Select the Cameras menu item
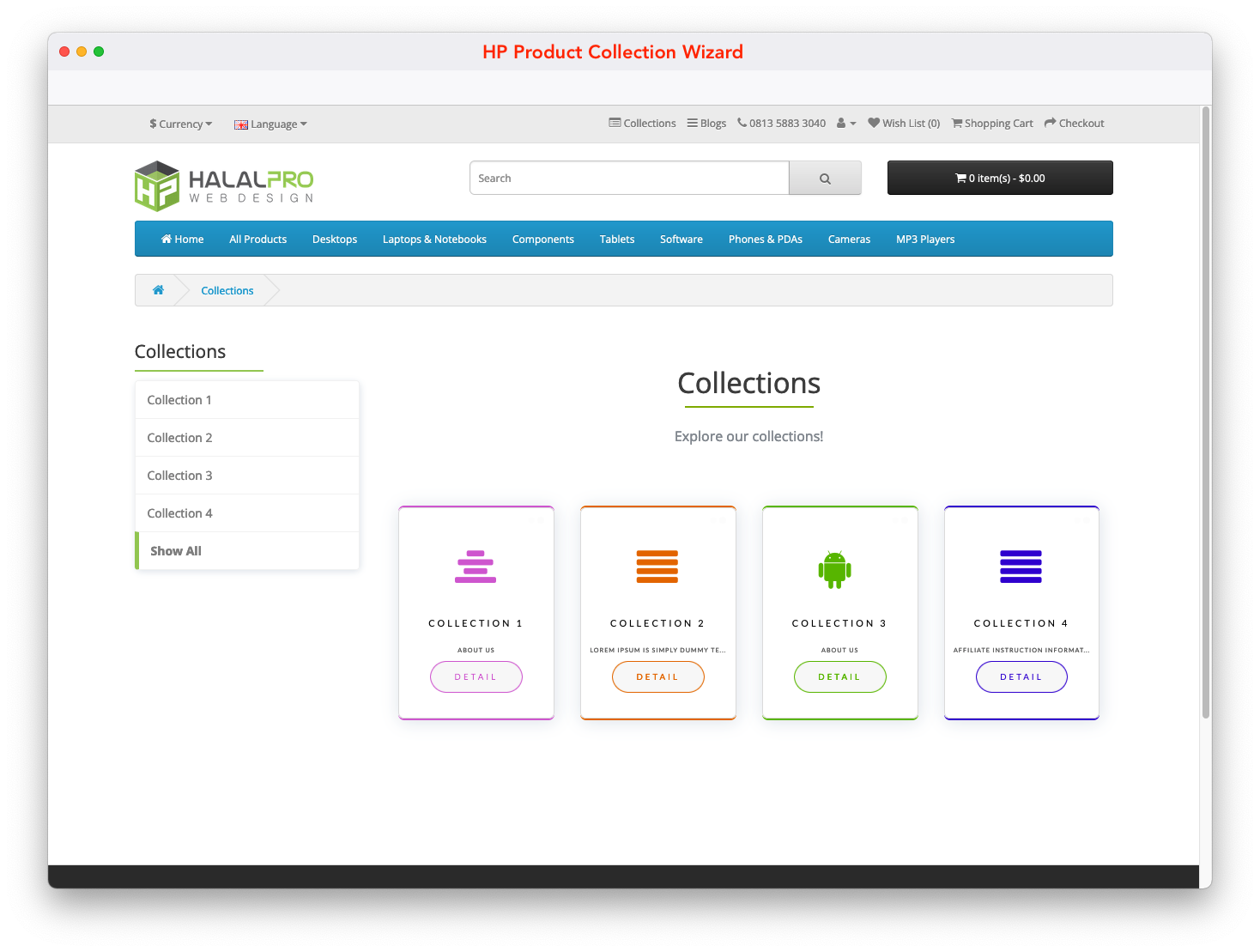Screen dimensions: 1260x952 click(x=849, y=240)
